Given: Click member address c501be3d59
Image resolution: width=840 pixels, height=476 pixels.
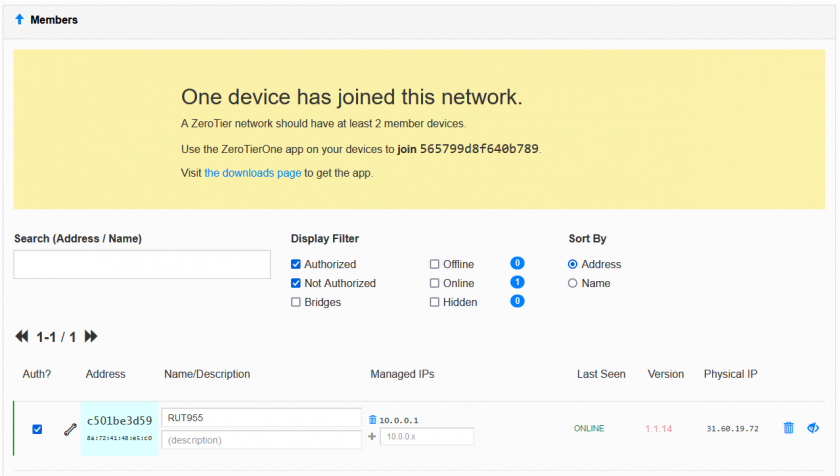Looking at the screenshot, I should [119, 421].
